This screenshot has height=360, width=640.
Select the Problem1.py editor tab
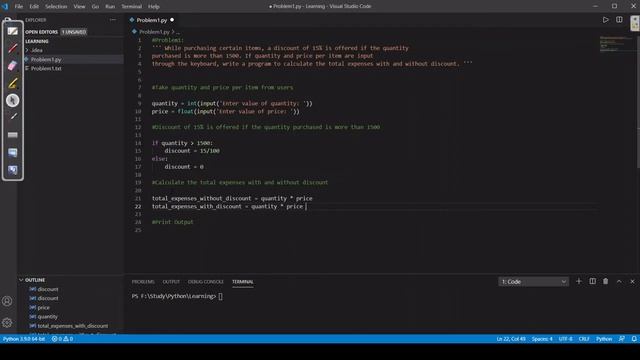(151, 20)
